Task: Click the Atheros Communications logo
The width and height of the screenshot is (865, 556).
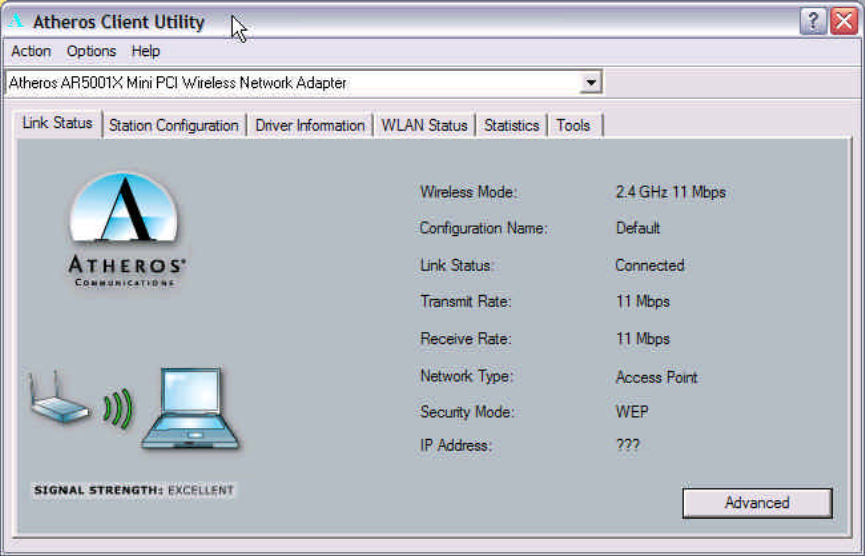Action: pos(126,229)
